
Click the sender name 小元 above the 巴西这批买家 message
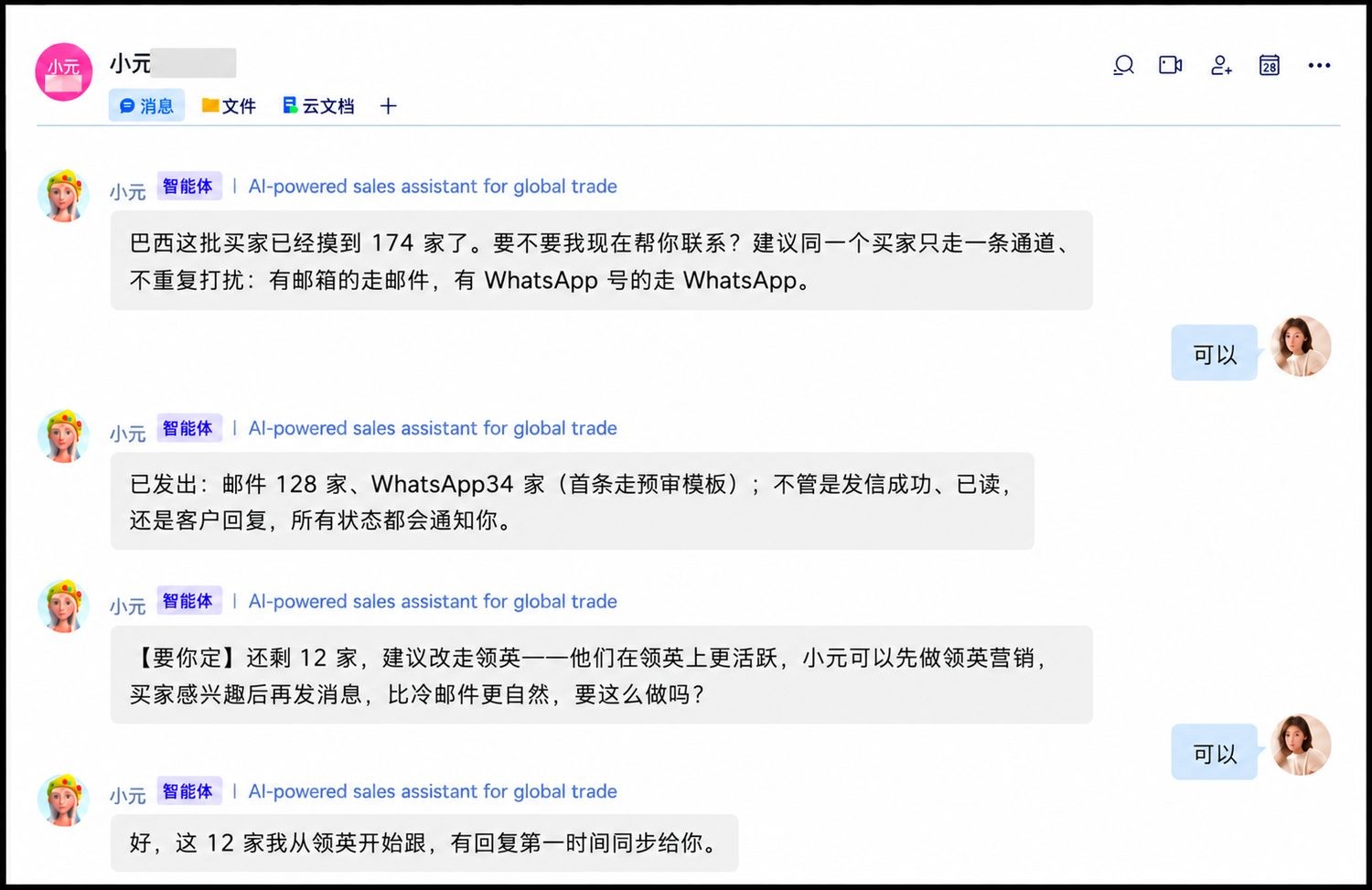(x=128, y=192)
